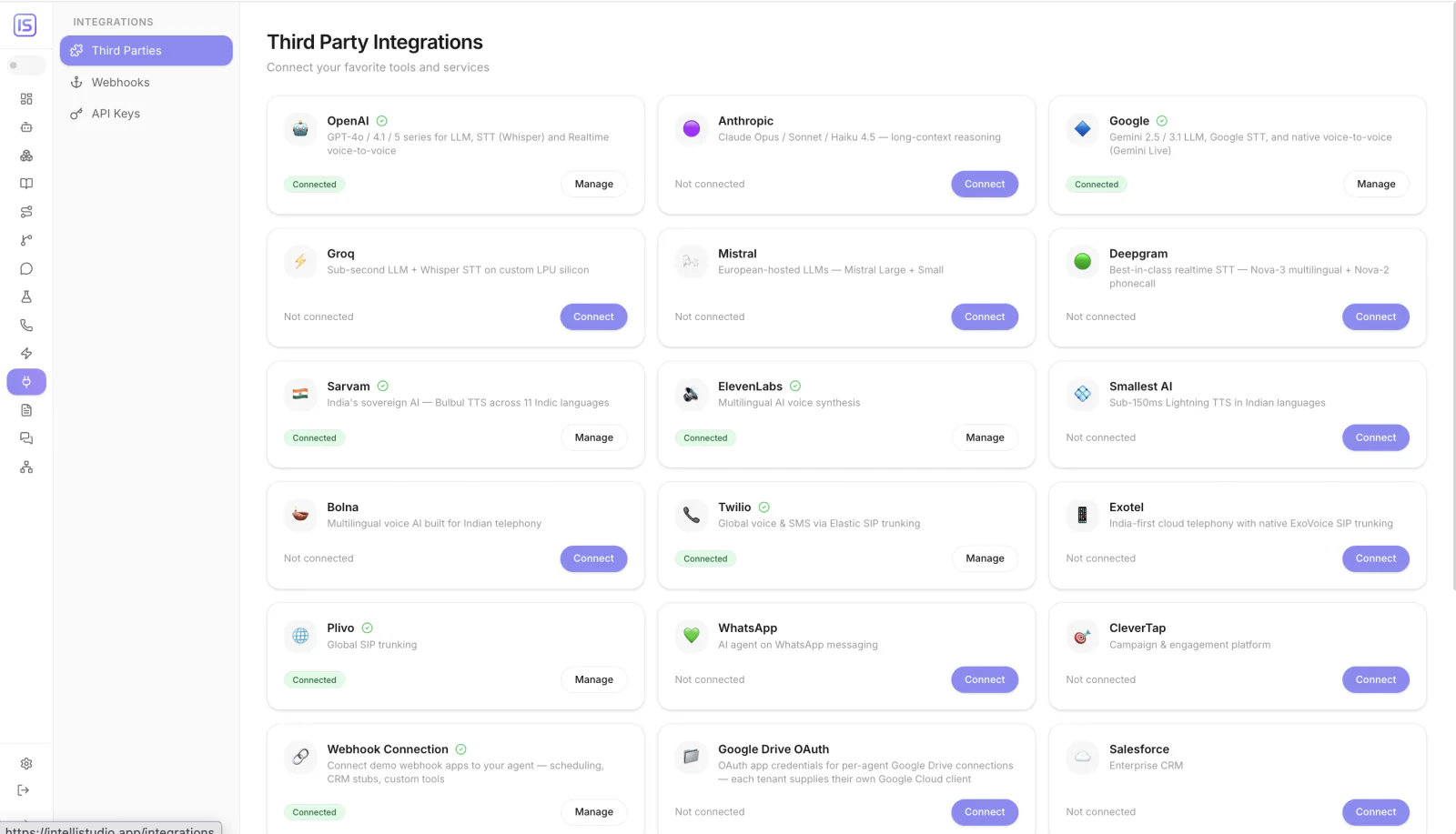Click the IS logo at top left
Viewport: 1456px width, 834px height.
[25, 25]
